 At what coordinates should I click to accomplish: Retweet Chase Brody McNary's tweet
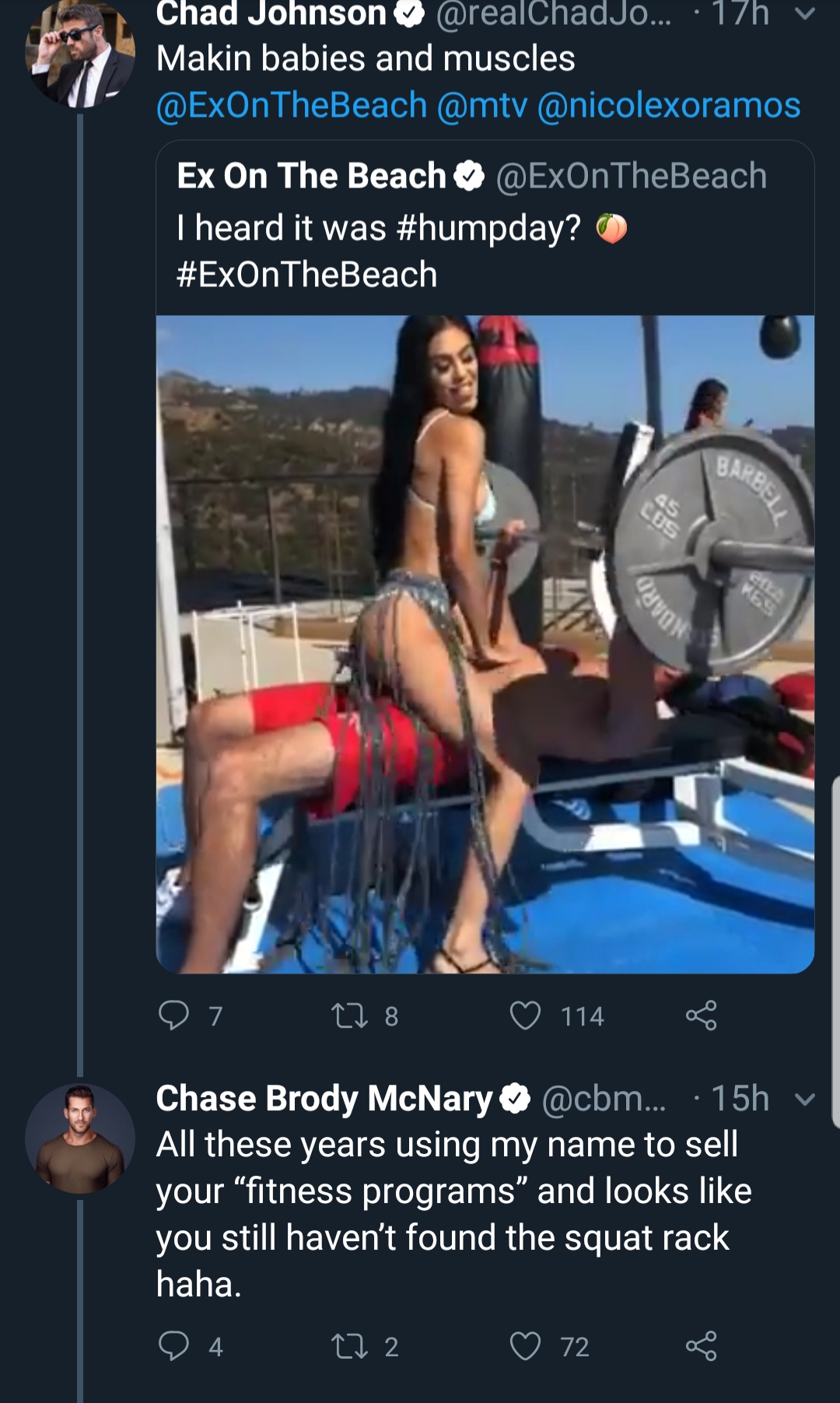click(349, 1345)
